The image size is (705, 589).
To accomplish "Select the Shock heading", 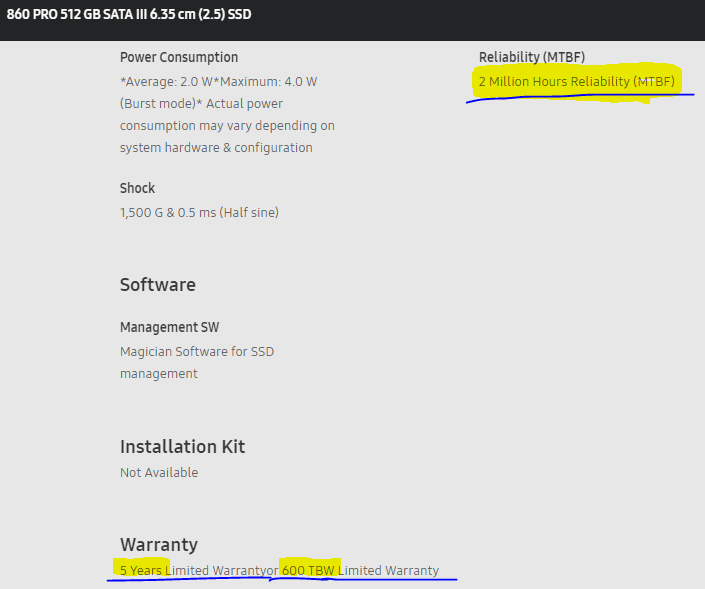I will (x=137, y=188).
